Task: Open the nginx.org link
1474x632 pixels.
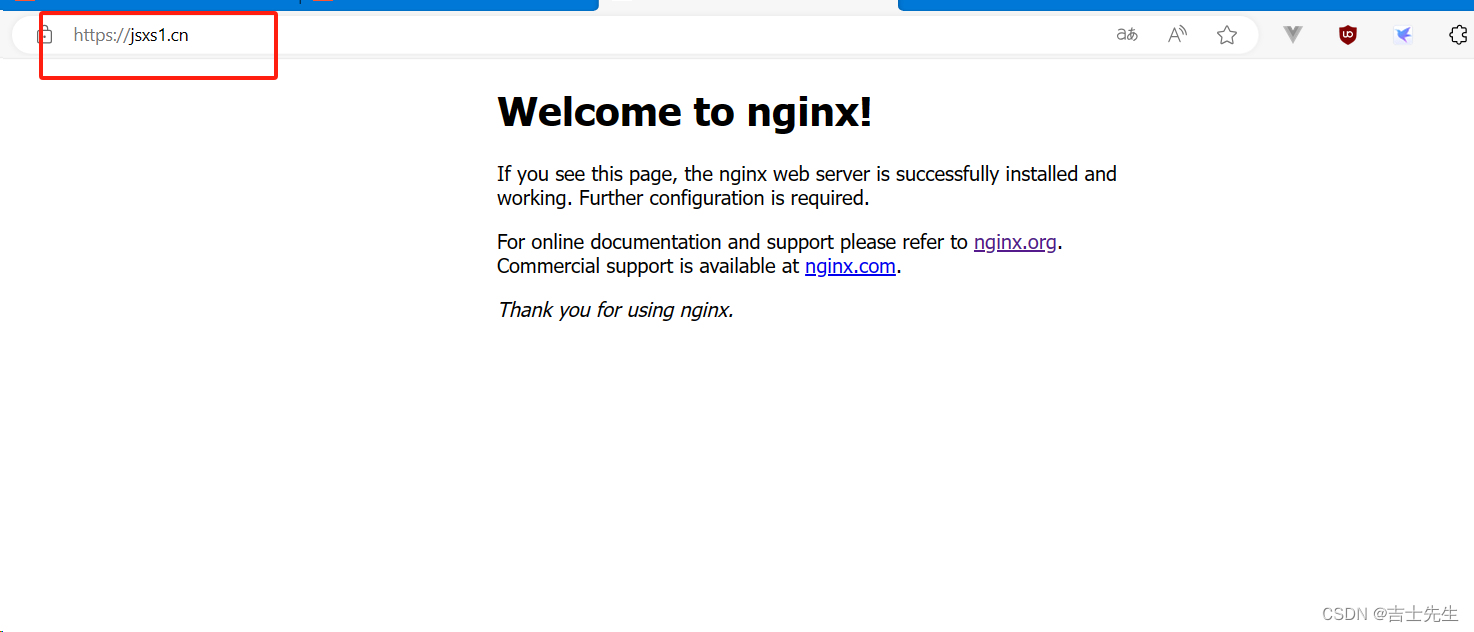Action: [1015, 242]
